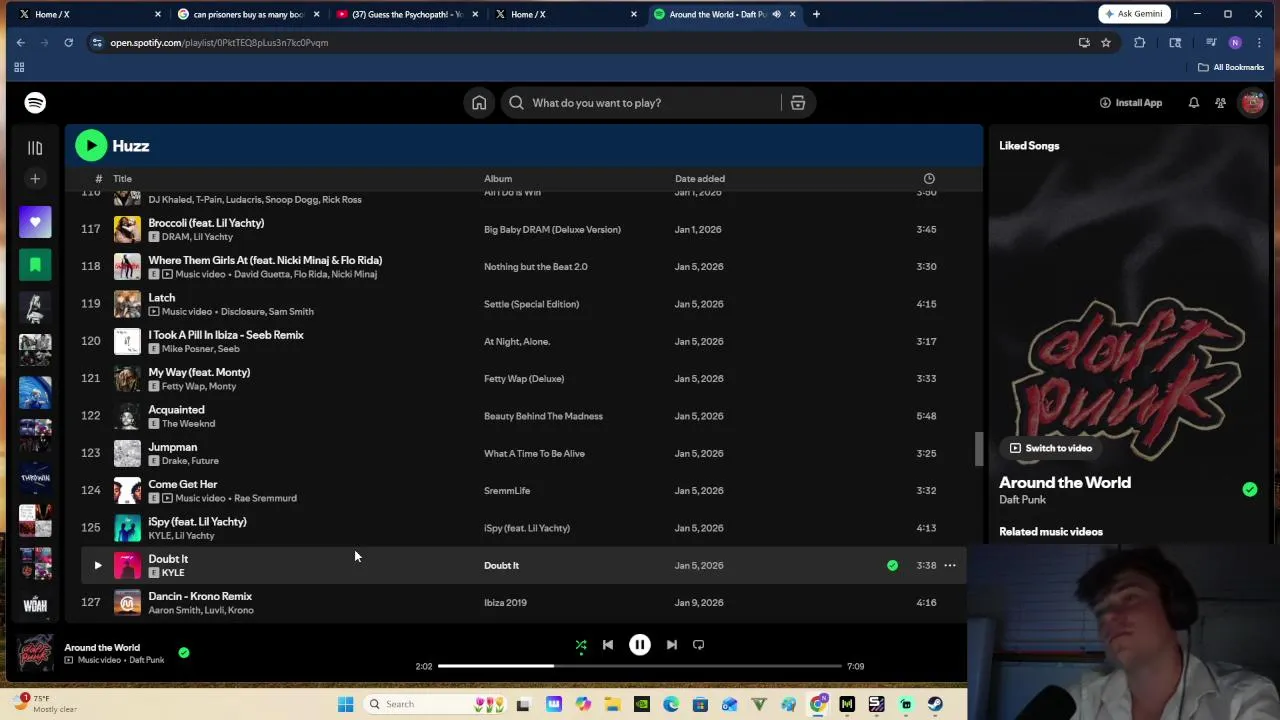Open Your Episodes green bookmark tile

tap(35, 265)
